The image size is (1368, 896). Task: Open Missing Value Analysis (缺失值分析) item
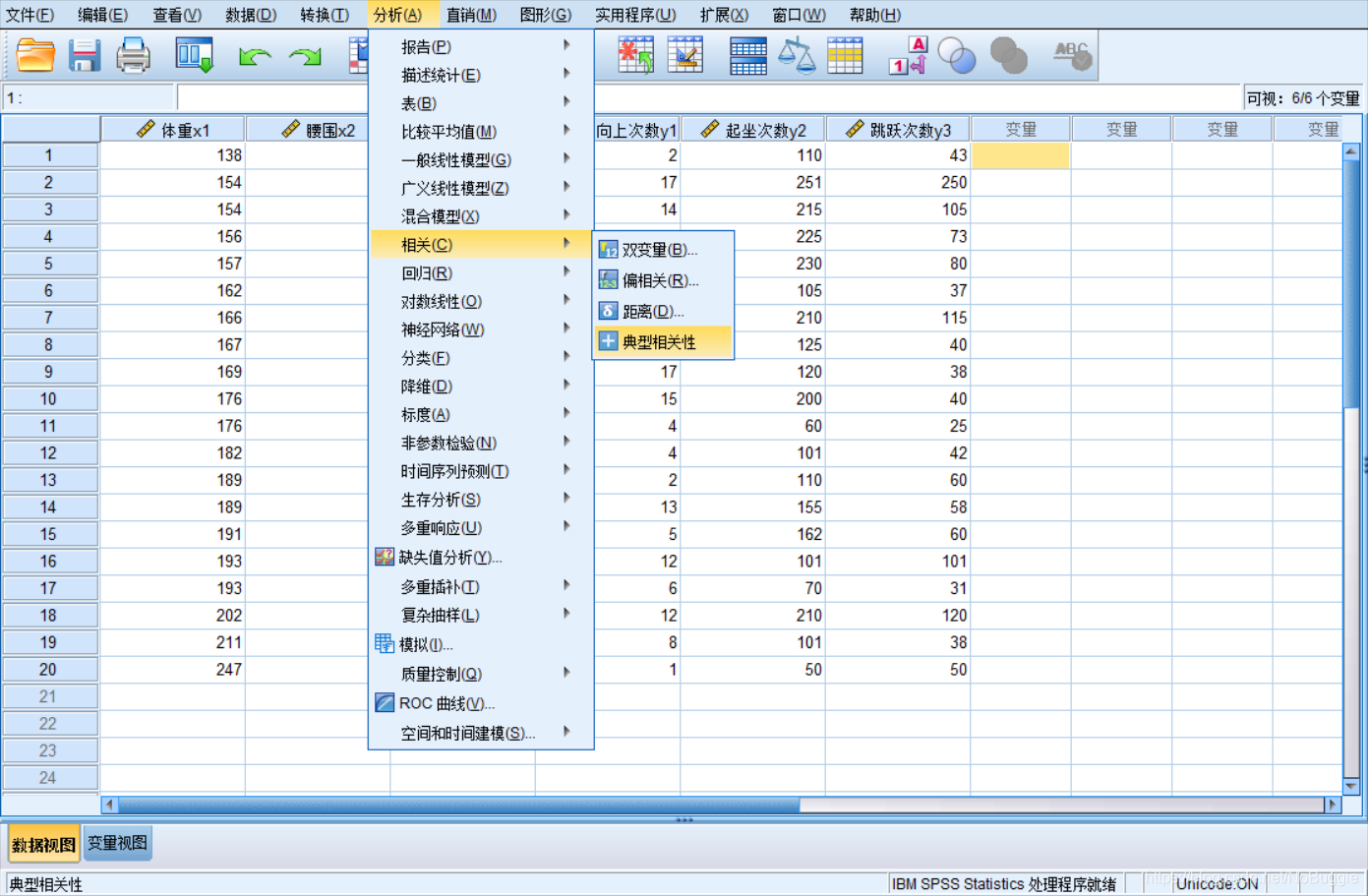(x=481, y=558)
